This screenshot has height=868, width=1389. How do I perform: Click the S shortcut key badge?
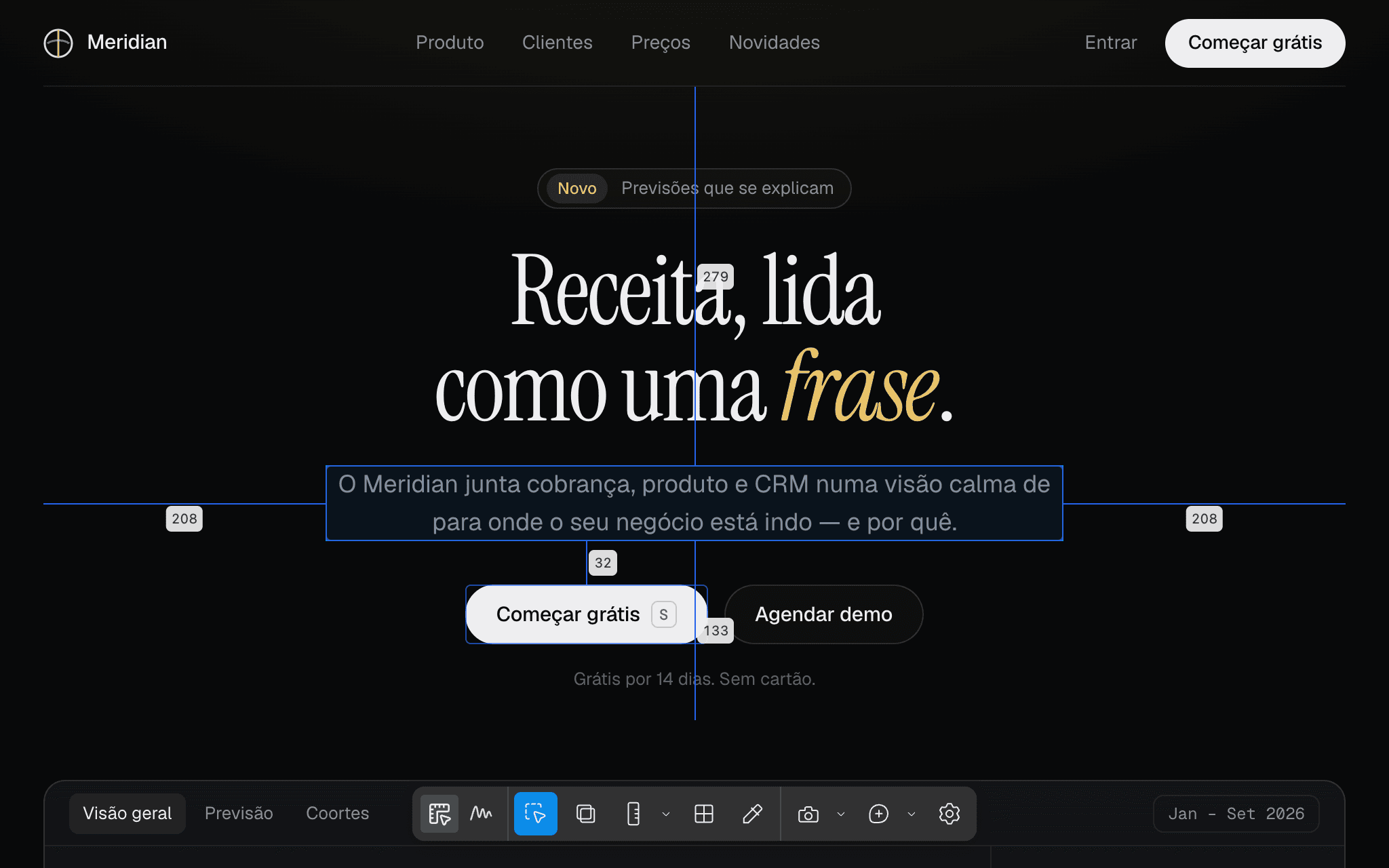tap(664, 614)
